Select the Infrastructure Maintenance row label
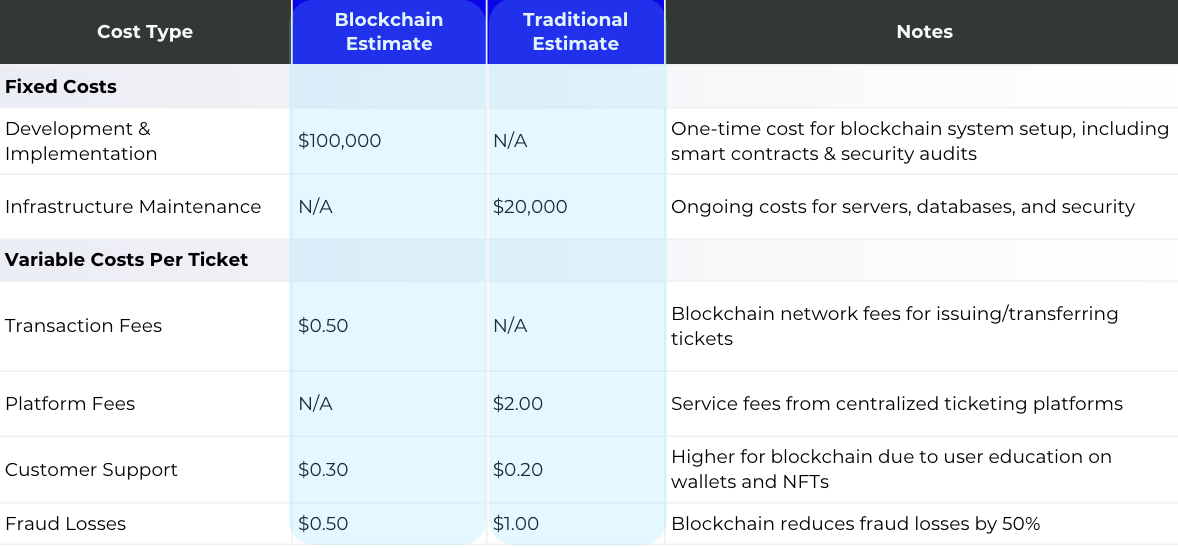1178x548 pixels. [133, 207]
